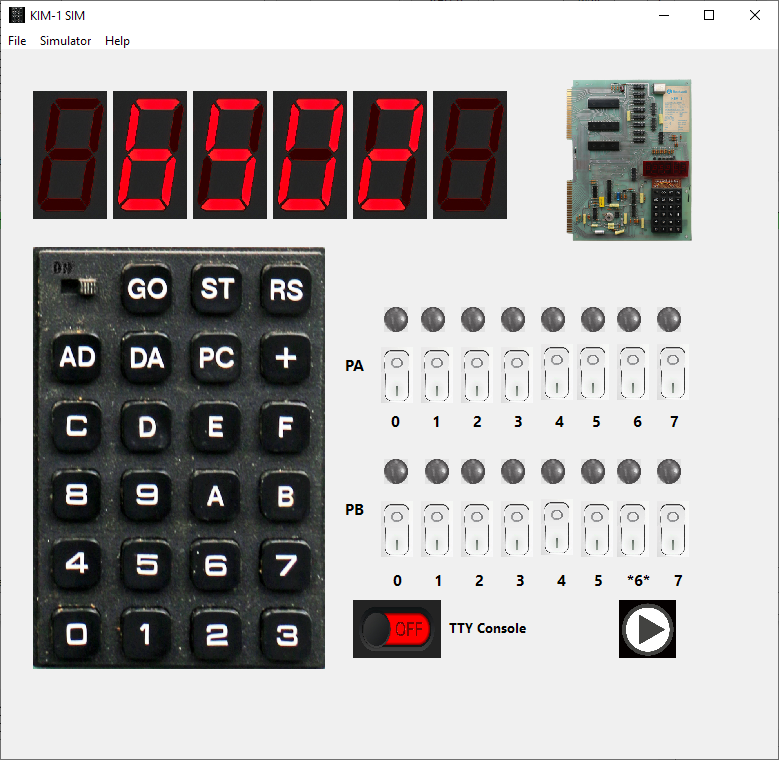Minimize the KIM-1 SIM window
The width and height of the screenshot is (779, 760).
(x=664, y=15)
